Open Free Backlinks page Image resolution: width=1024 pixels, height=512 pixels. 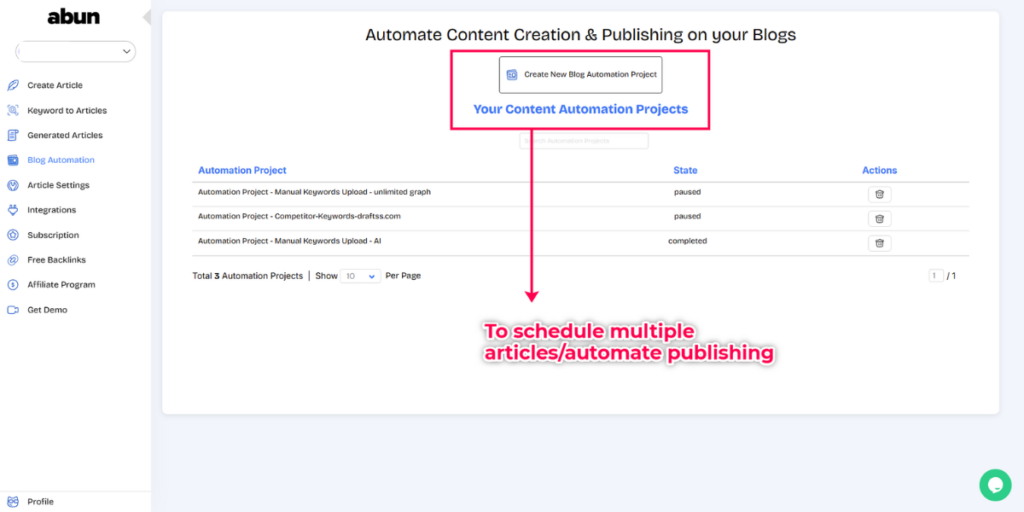tap(57, 260)
